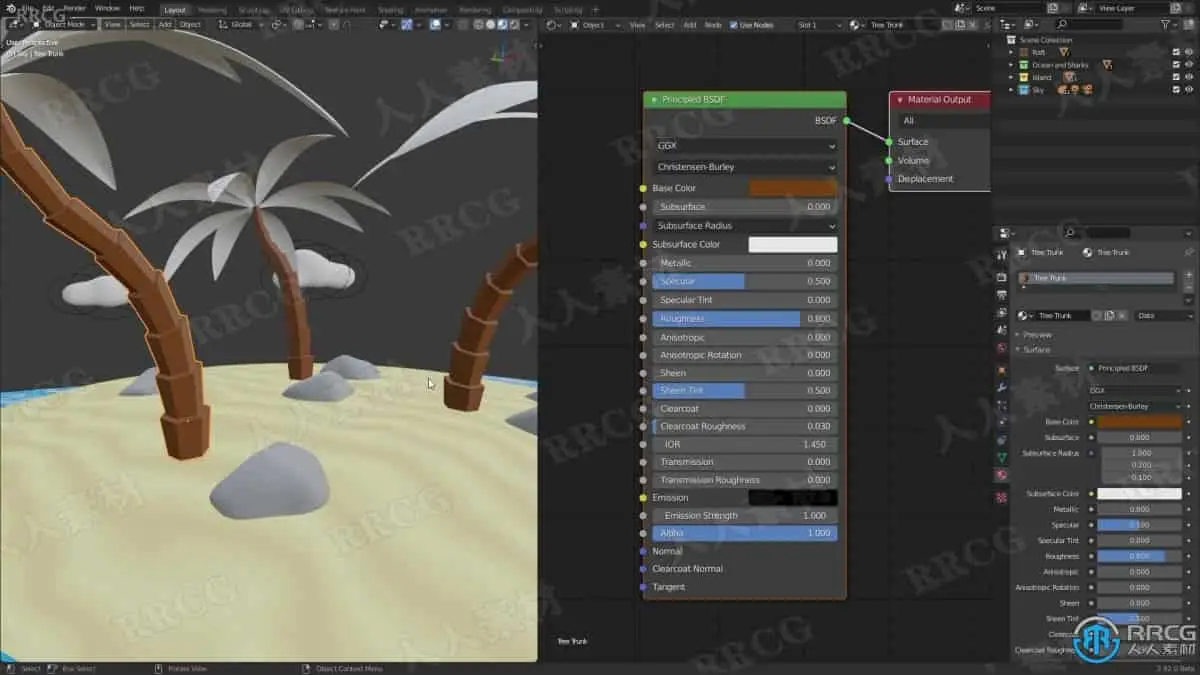The image size is (1200, 675).
Task: Click the Base Color swatch in Principled BSDF node
Action: click(792, 188)
